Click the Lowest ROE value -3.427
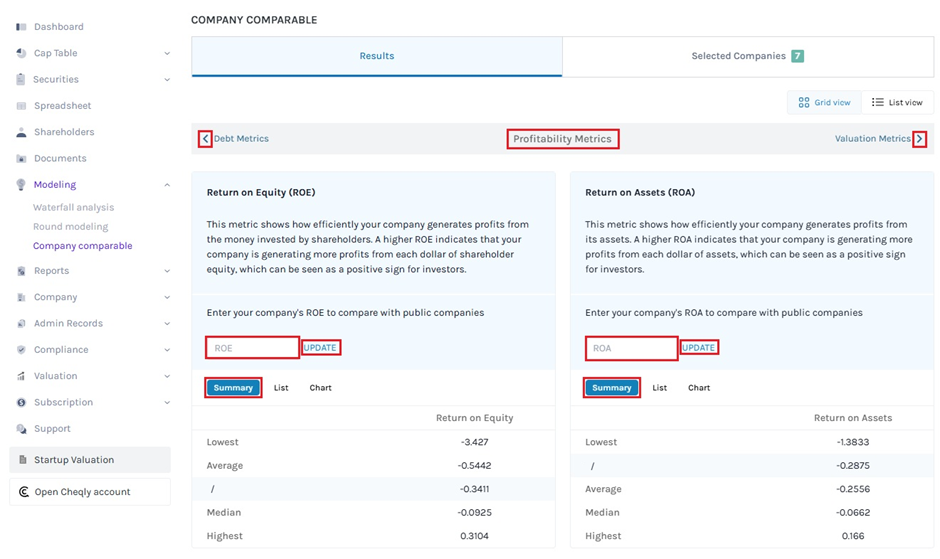The width and height of the screenshot is (940, 559). click(x=474, y=442)
